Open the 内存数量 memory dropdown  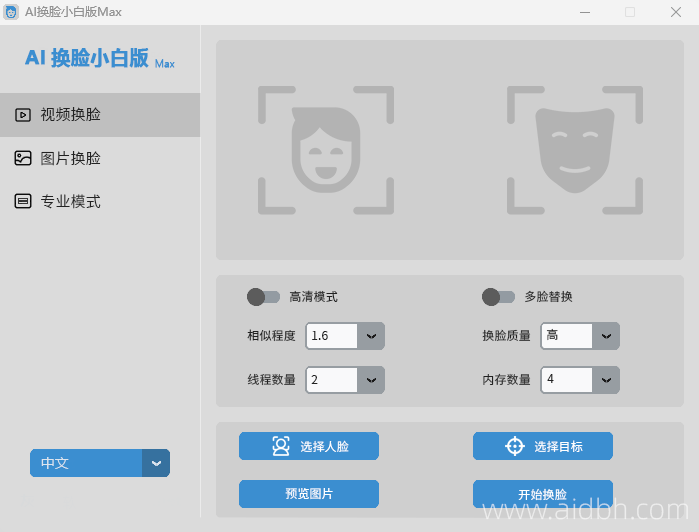tap(606, 380)
